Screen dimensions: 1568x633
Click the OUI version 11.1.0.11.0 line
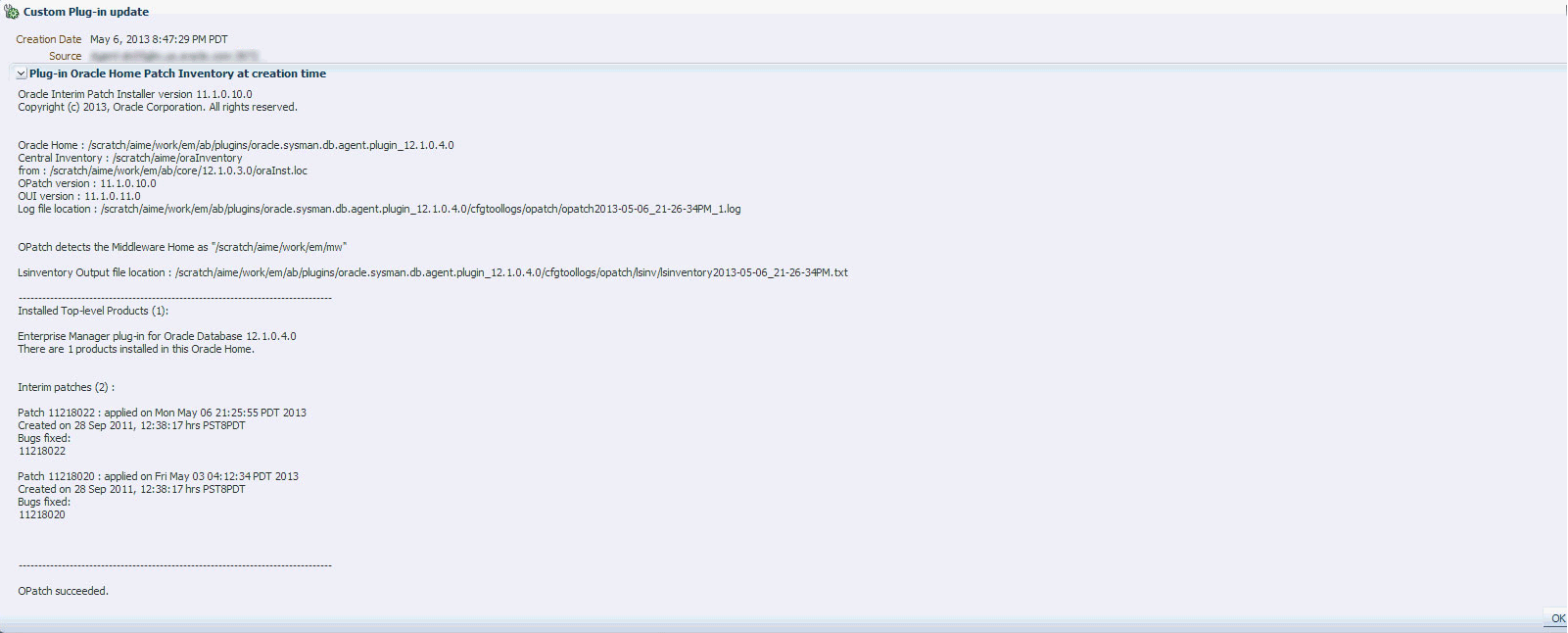79,196
